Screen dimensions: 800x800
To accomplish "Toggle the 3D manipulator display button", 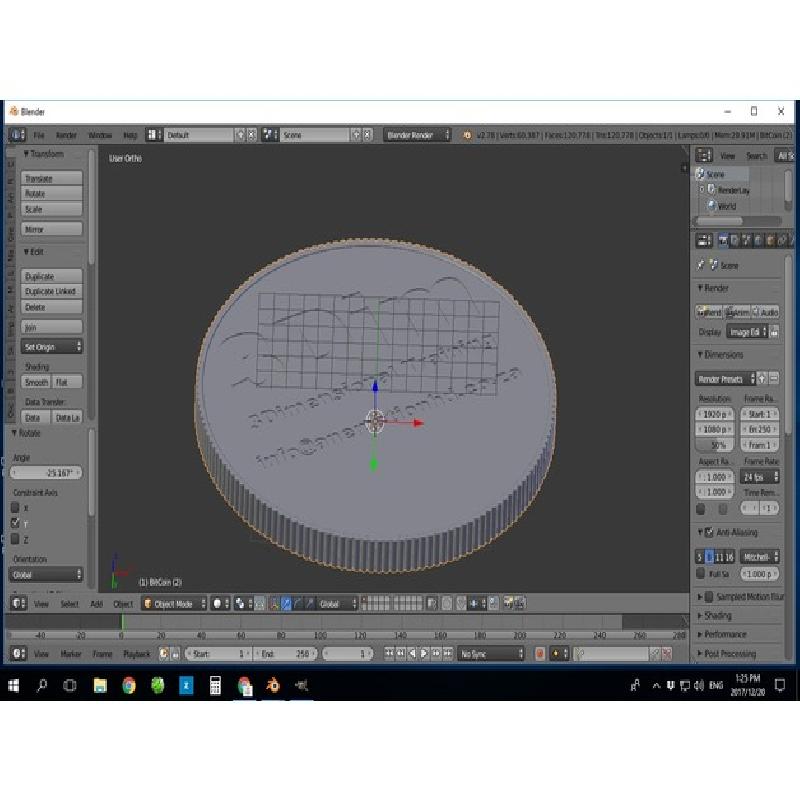I will pos(274,604).
